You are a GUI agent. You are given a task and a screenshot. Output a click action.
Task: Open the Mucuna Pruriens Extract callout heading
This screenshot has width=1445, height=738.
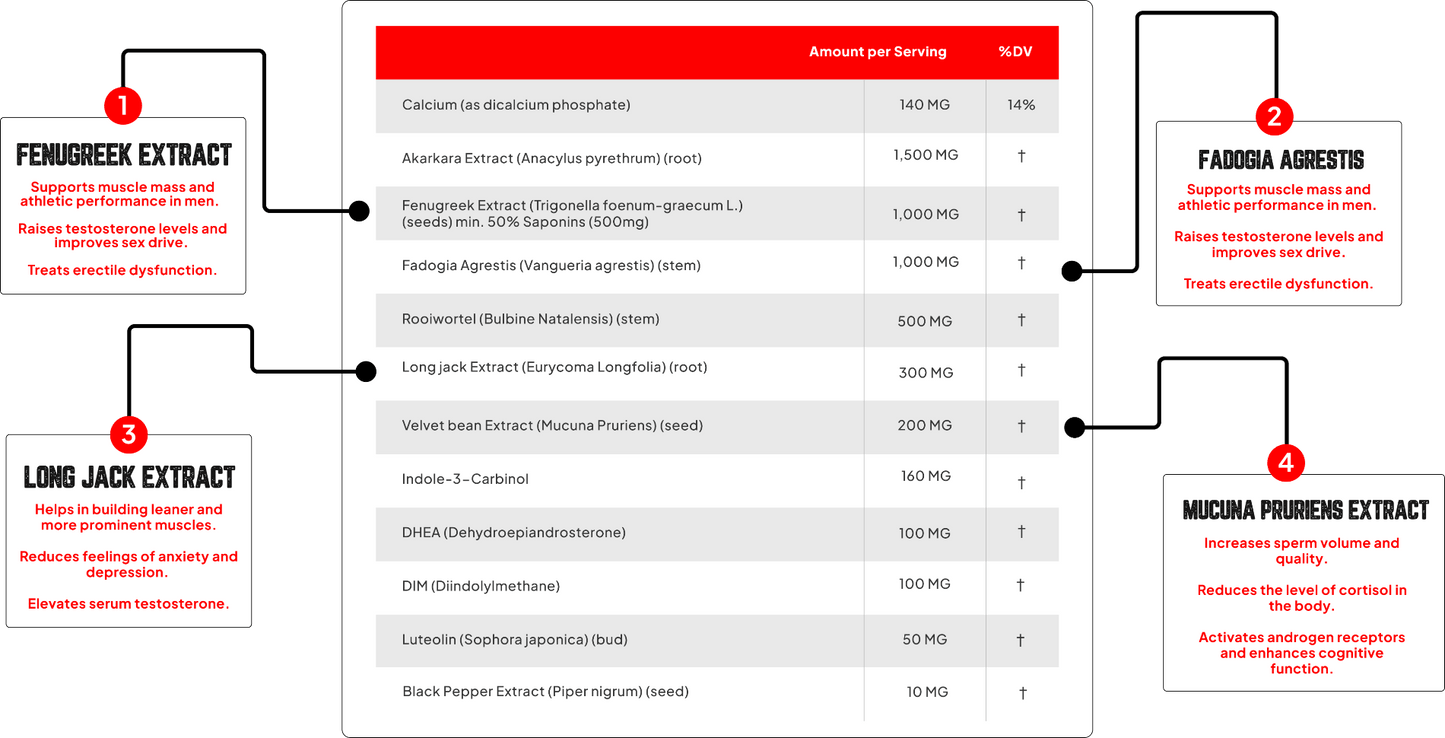[x=1305, y=511]
